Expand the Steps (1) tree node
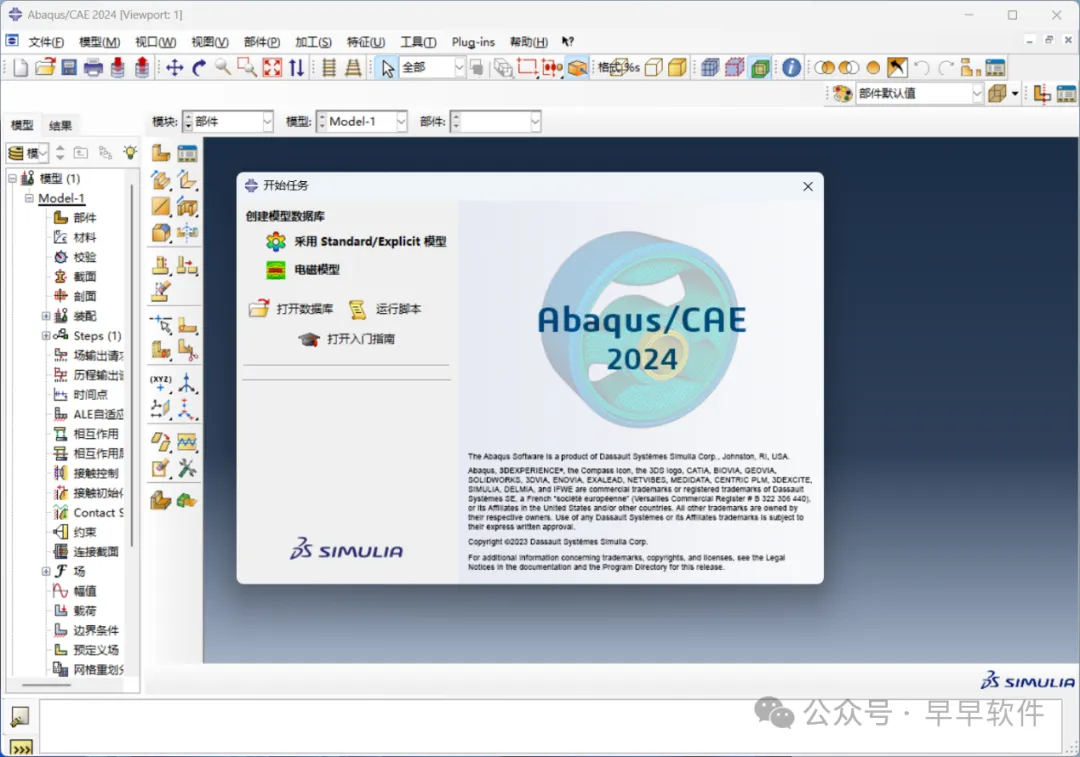The height and width of the screenshot is (757, 1080). pyautogui.click(x=45, y=335)
